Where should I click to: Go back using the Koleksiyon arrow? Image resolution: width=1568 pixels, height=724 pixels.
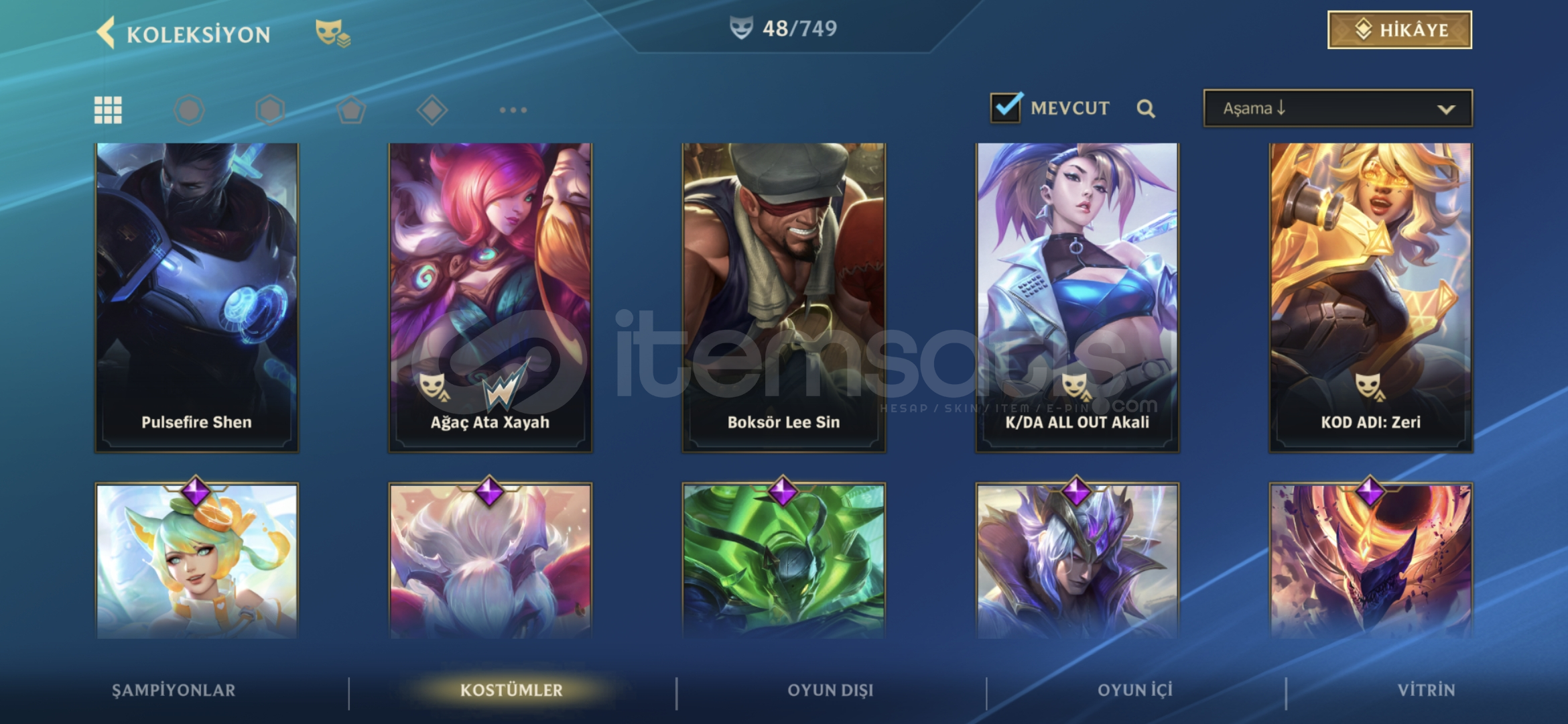coord(107,33)
